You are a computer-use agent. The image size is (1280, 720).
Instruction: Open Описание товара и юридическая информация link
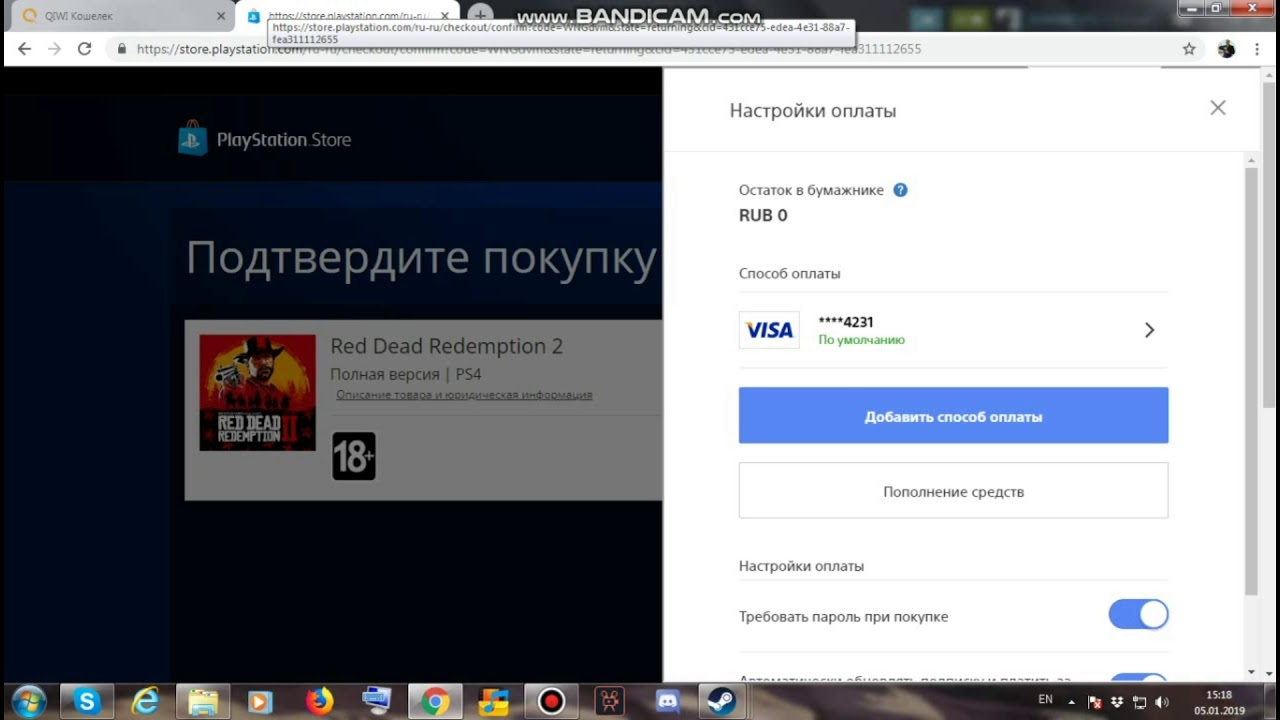point(464,395)
